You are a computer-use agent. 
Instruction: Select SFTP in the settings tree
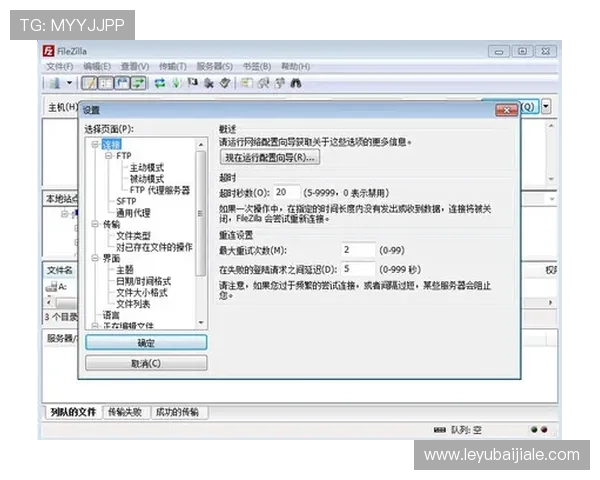click(126, 201)
